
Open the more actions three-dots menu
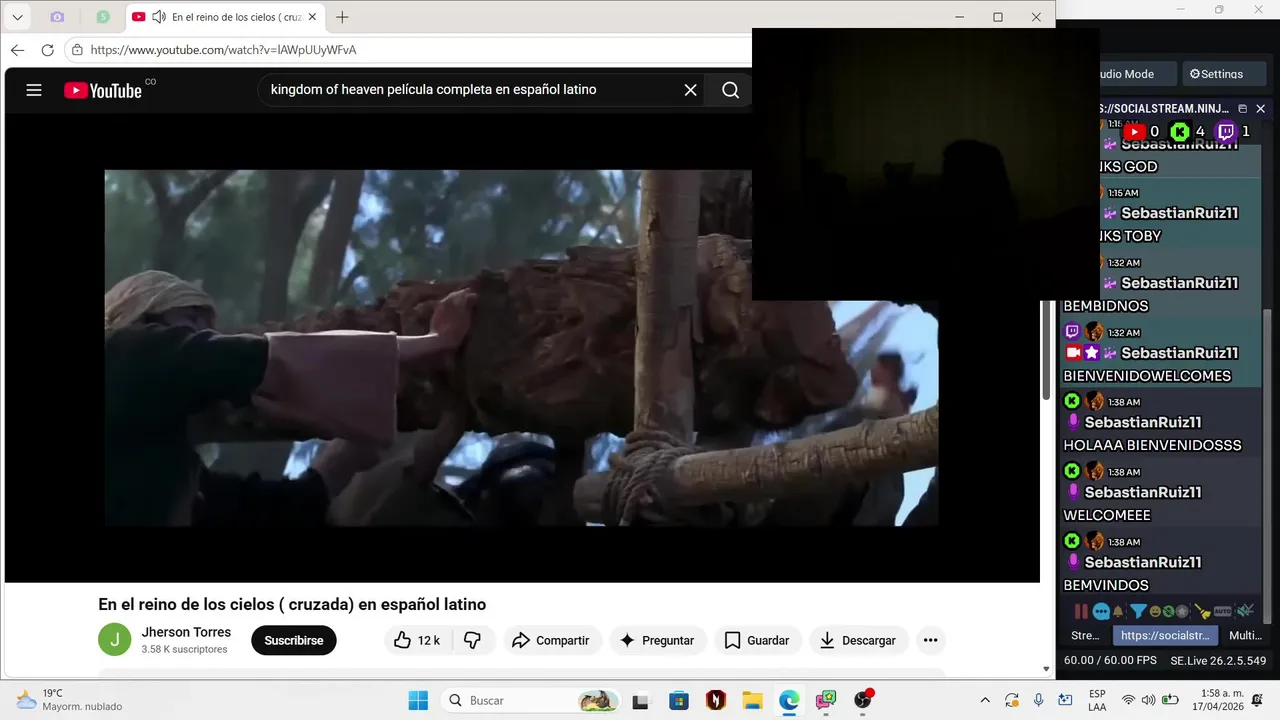coord(930,640)
